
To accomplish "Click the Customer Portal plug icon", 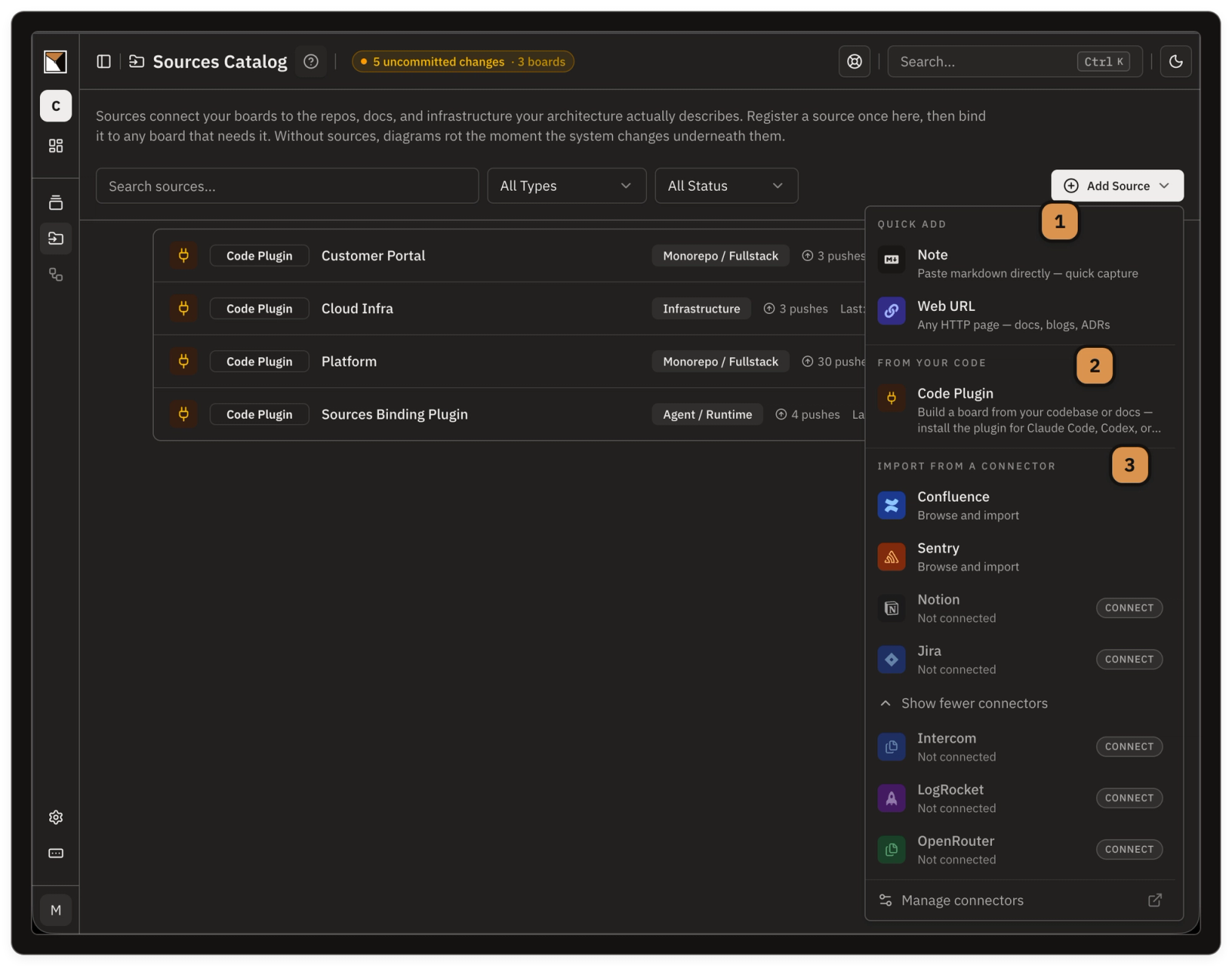I will click(183, 256).
